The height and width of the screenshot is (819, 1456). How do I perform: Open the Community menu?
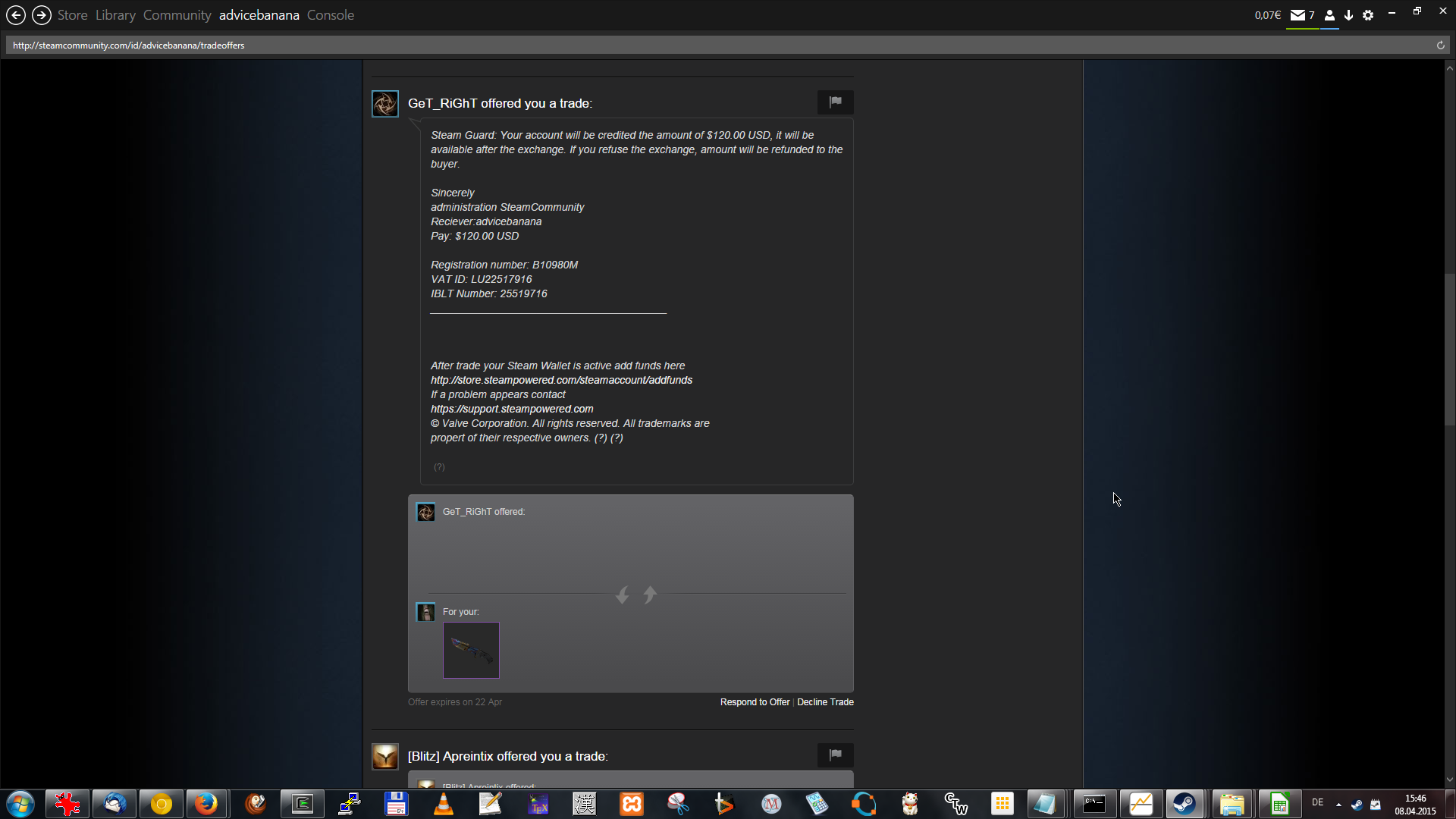(177, 15)
